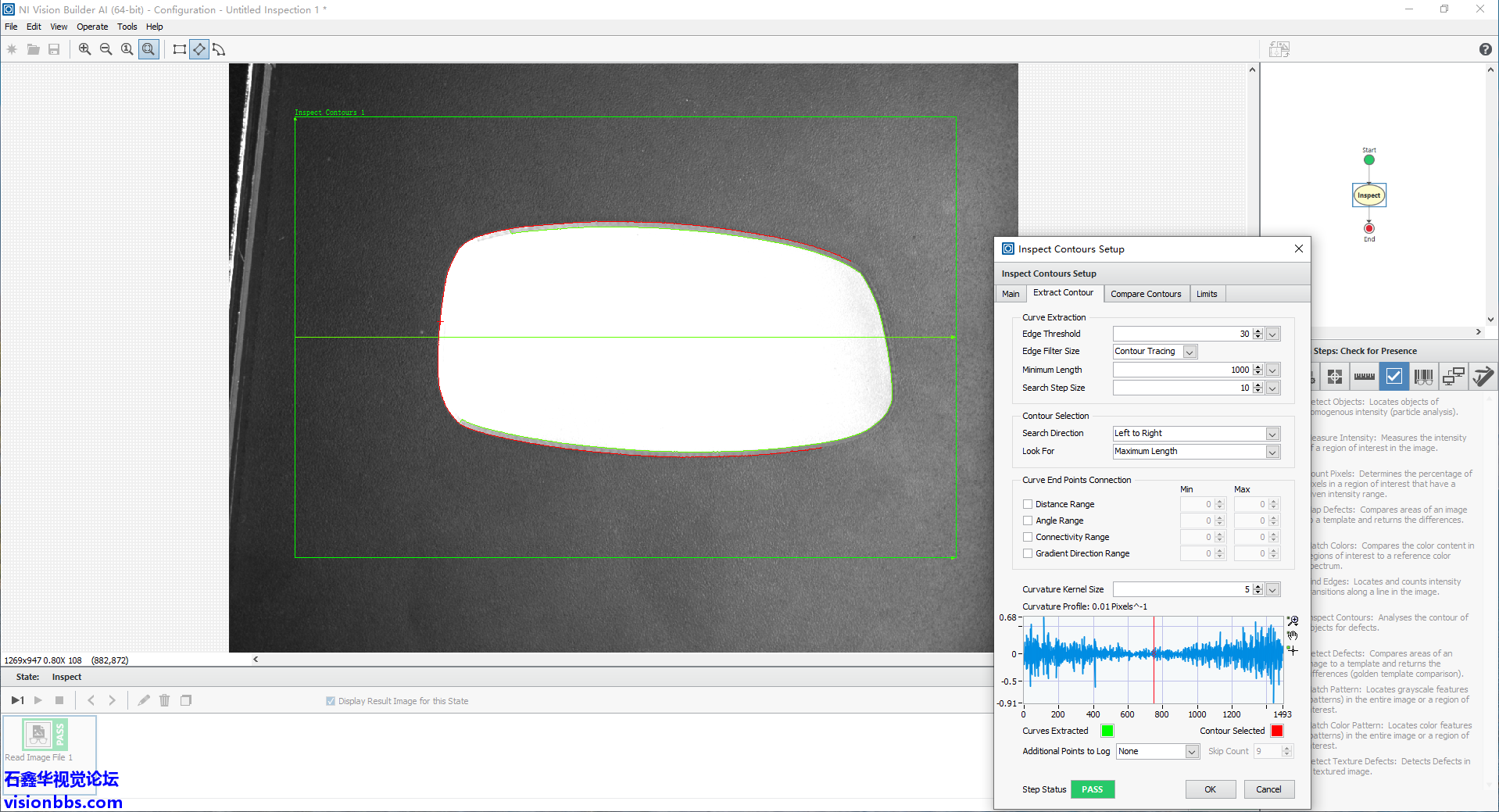Click the copy step icon
This screenshot has width=1499, height=812.
pos(186,700)
